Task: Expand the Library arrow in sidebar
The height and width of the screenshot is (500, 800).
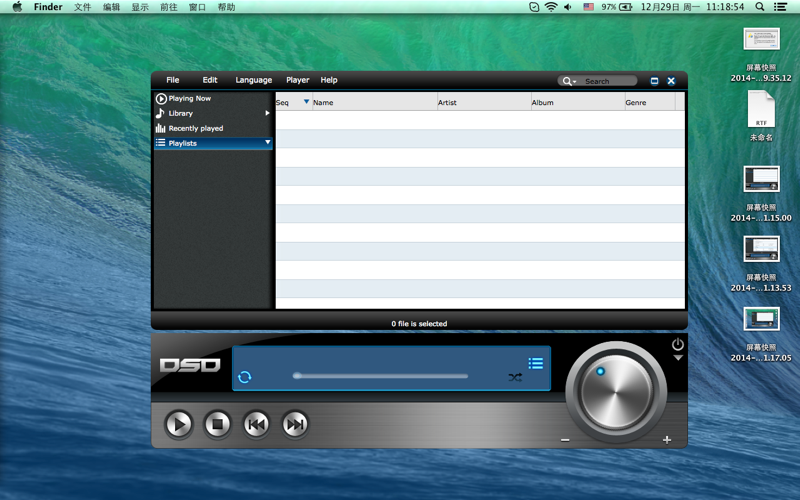Action: pos(267,113)
